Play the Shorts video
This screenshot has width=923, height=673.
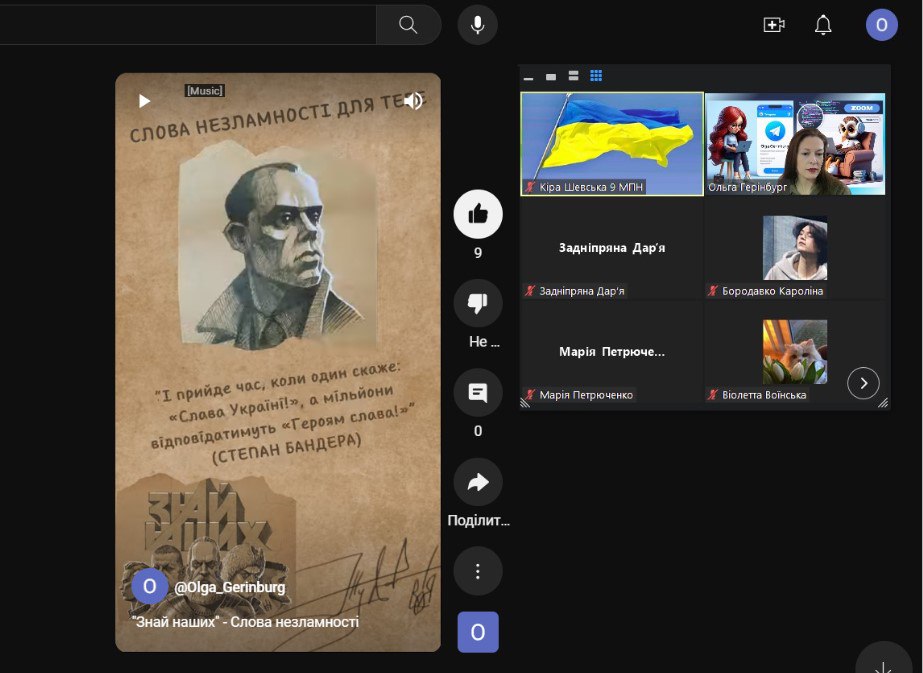click(144, 101)
